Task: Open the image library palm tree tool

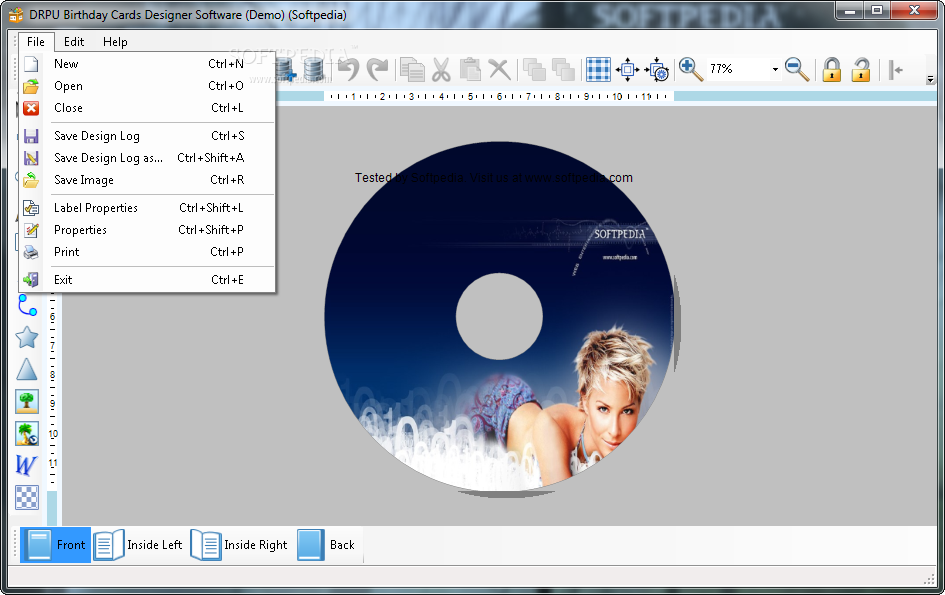Action: (27, 433)
